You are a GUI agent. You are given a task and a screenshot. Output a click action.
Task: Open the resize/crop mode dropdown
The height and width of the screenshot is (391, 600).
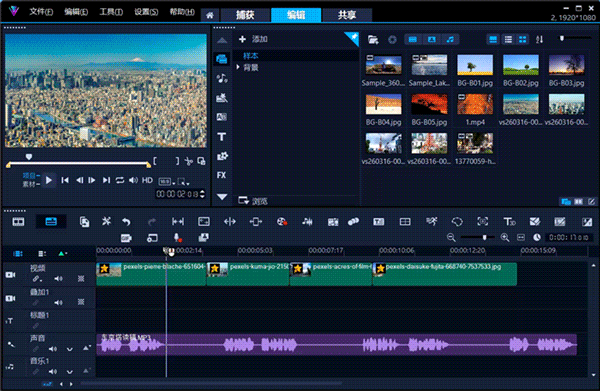point(183,182)
